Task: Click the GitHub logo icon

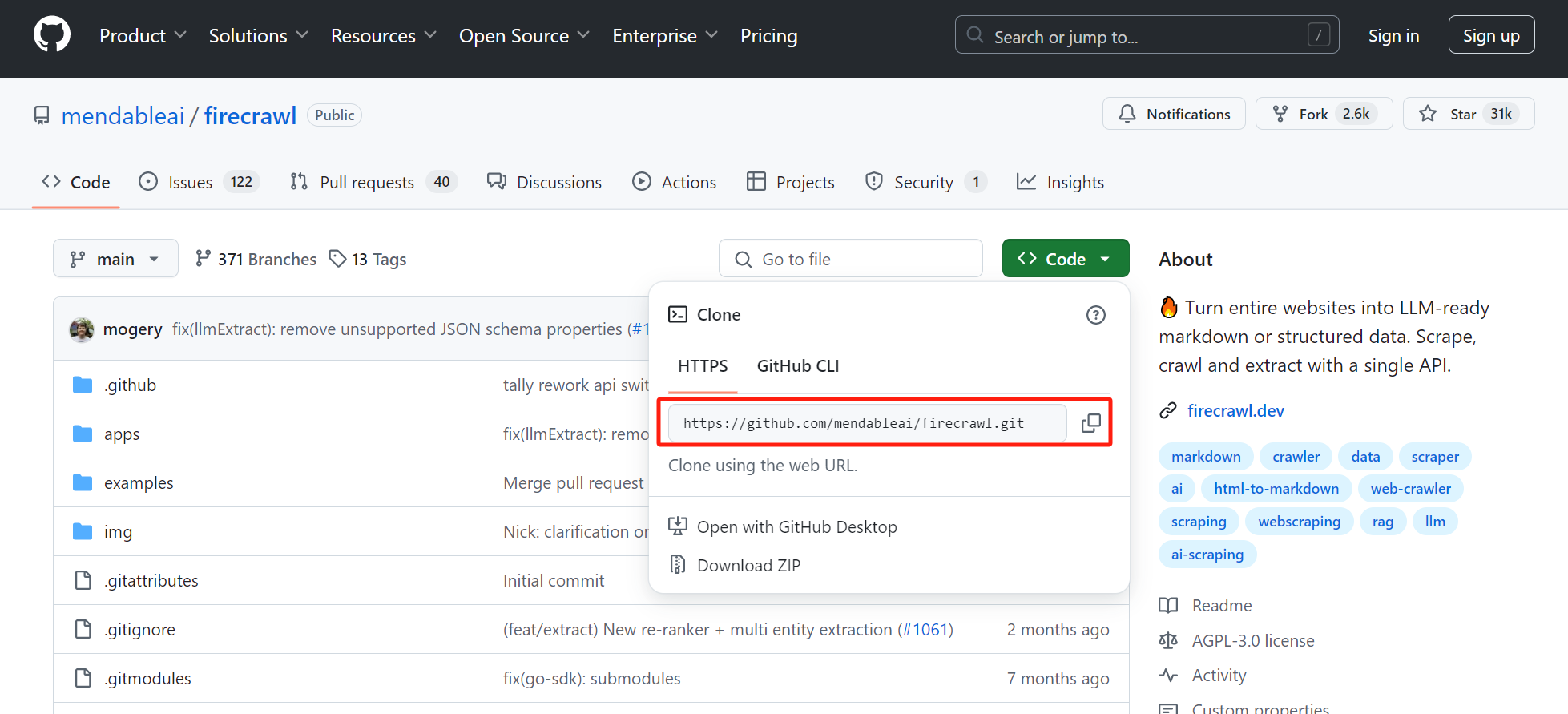Action: pyautogui.click(x=52, y=35)
